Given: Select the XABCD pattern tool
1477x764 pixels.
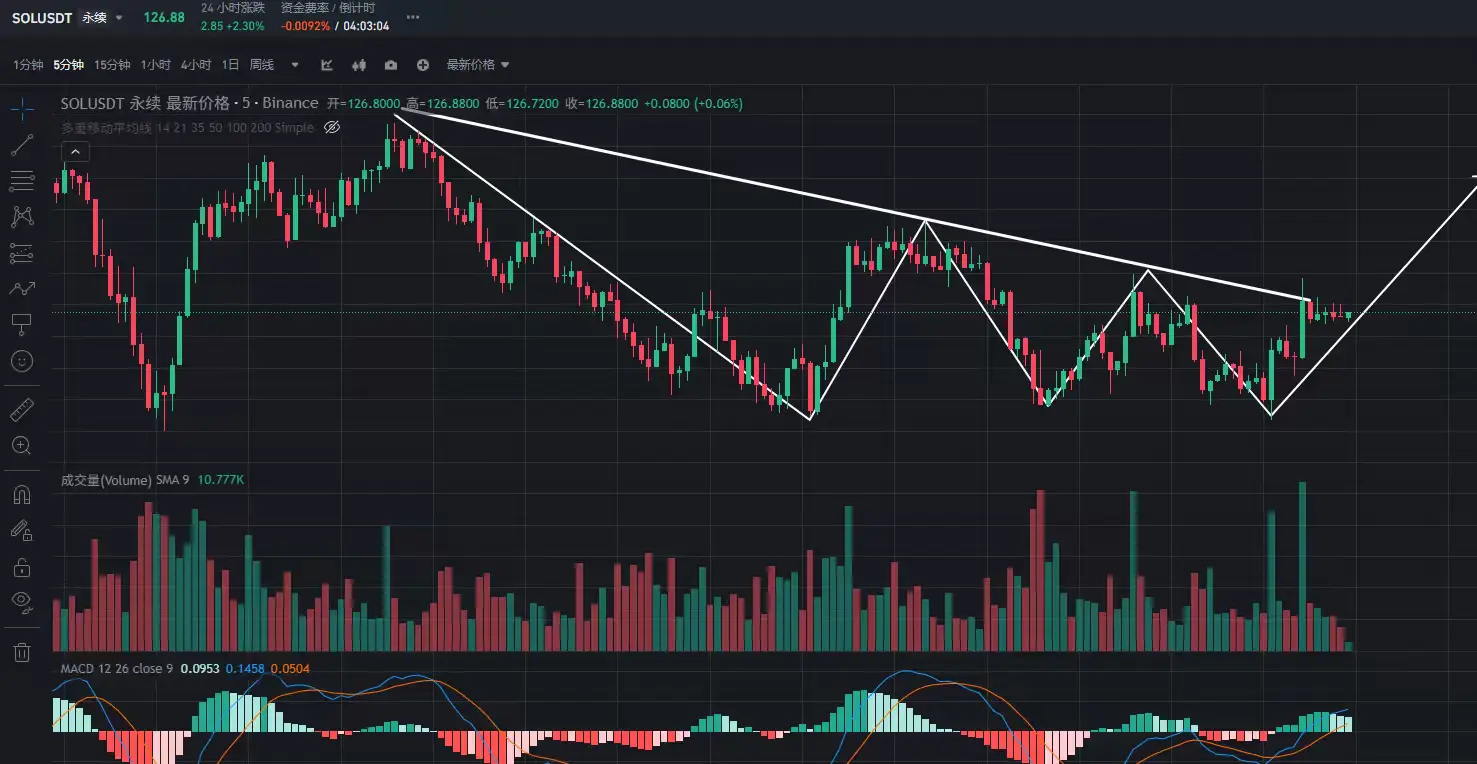Looking at the screenshot, I should tap(21, 217).
